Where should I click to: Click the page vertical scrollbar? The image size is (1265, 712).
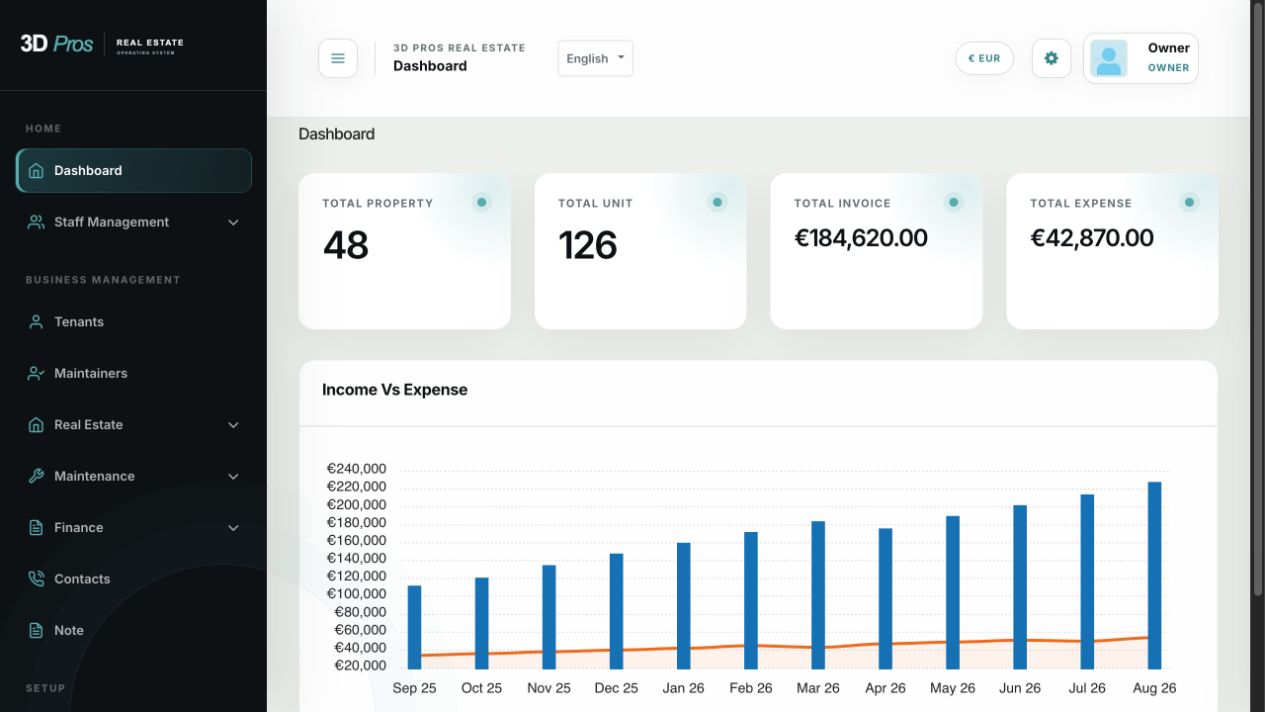1258,300
